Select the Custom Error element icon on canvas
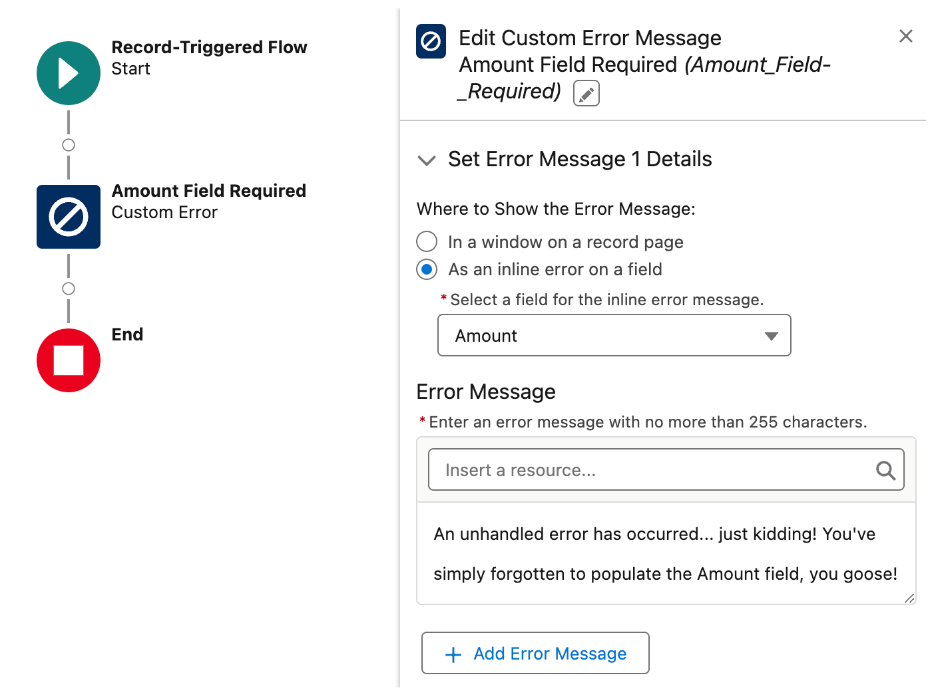938x696 pixels. point(68,217)
